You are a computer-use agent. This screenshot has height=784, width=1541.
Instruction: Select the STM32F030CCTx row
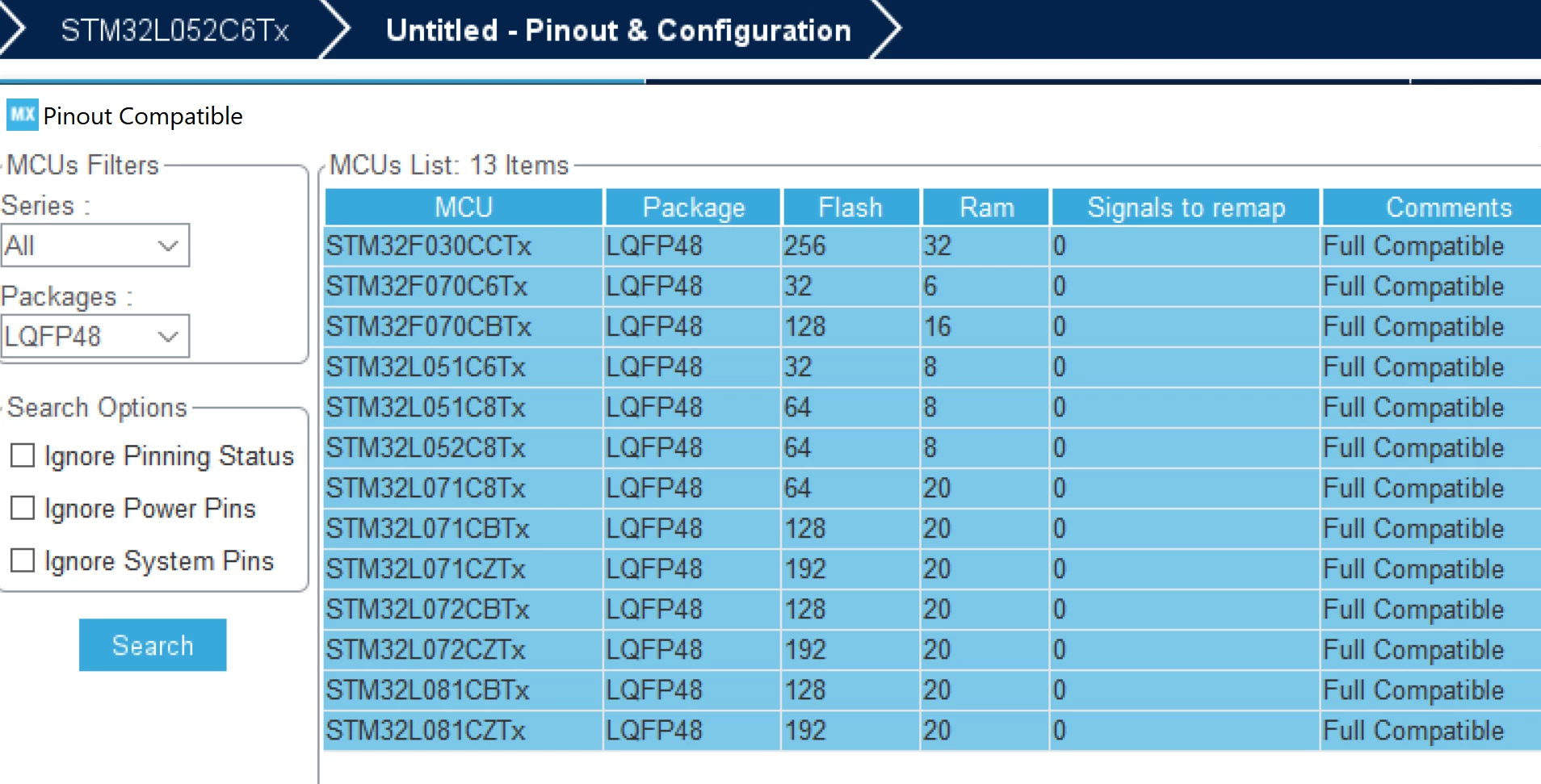click(x=933, y=245)
